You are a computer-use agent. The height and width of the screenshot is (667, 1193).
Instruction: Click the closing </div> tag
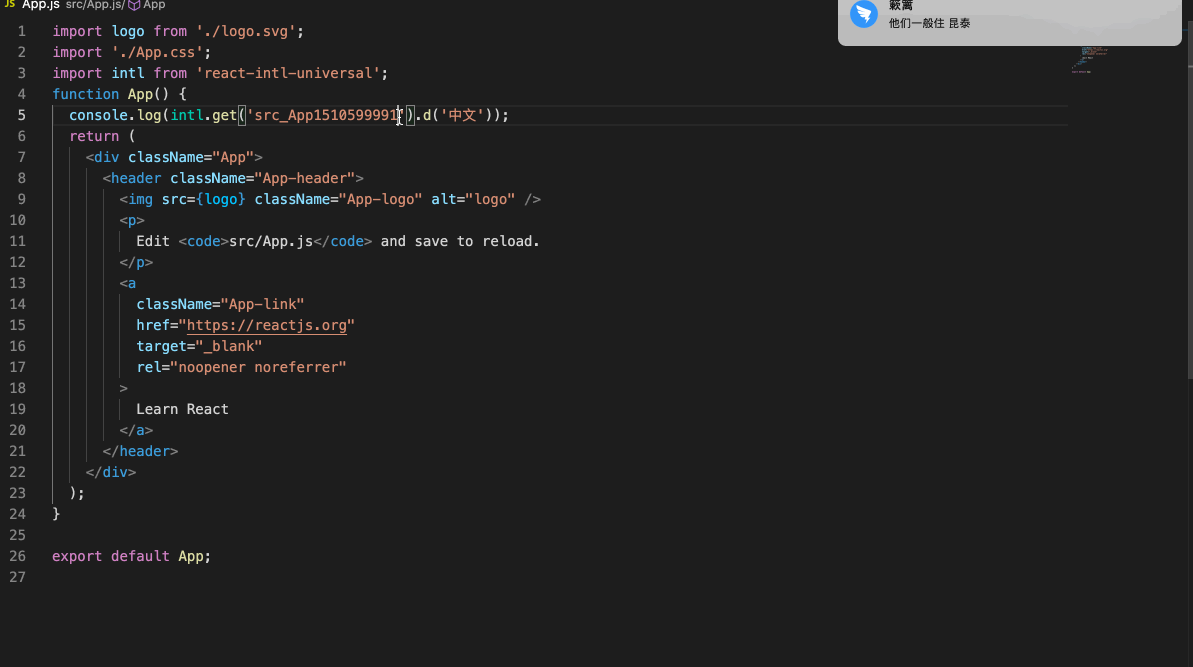pos(111,472)
